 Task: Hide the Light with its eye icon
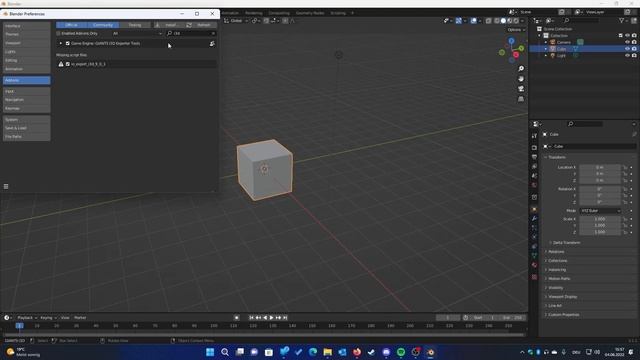point(627,56)
